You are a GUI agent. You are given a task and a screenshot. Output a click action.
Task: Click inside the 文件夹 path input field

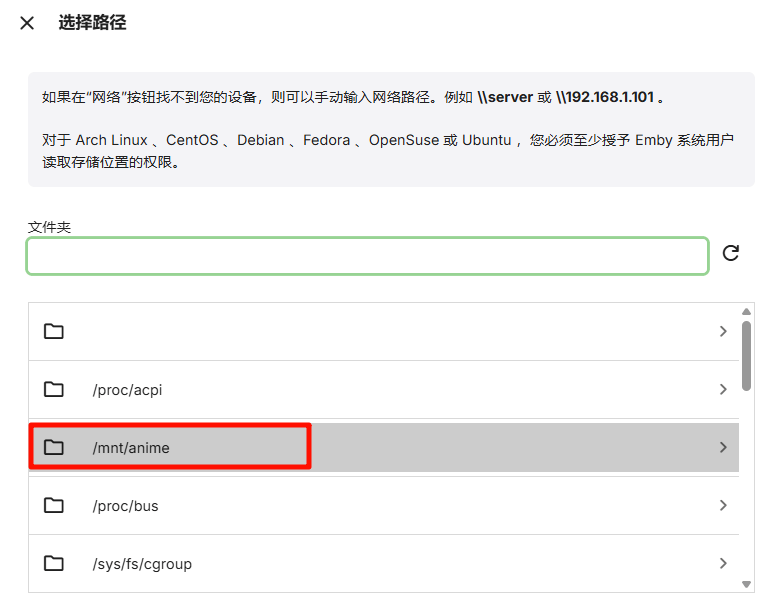click(x=367, y=256)
